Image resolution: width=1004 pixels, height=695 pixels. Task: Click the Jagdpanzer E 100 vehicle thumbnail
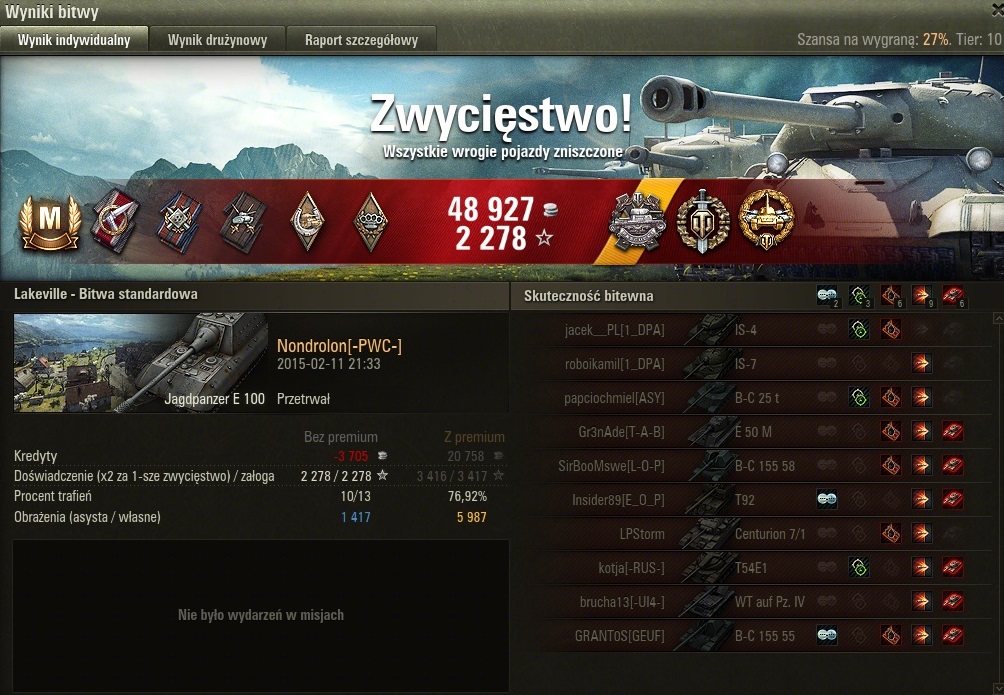coord(141,363)
